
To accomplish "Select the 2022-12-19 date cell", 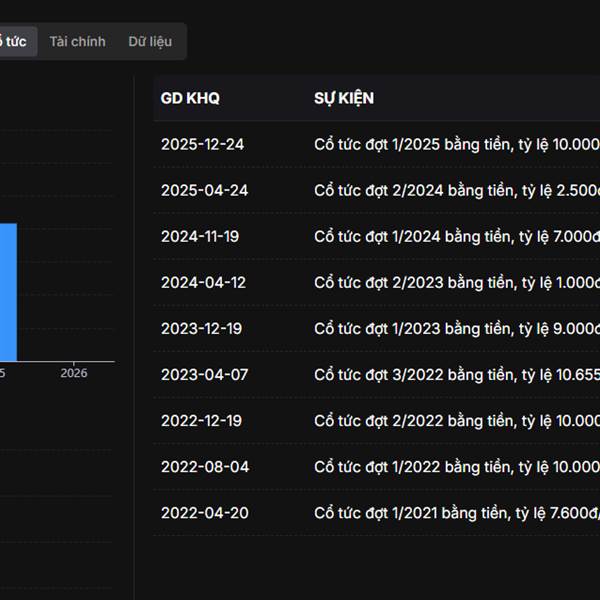I will pyautogui.click(x=201, y=420).
